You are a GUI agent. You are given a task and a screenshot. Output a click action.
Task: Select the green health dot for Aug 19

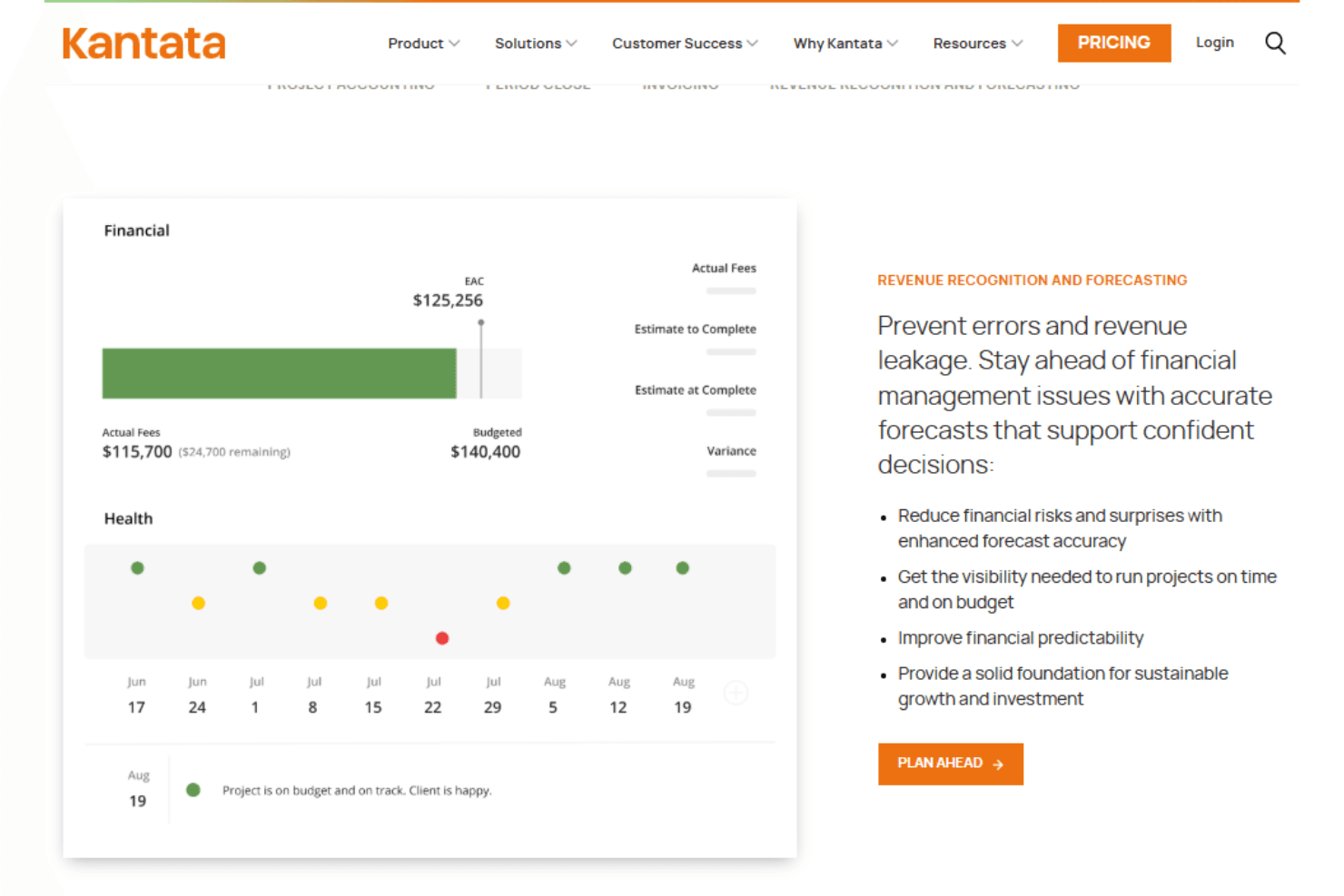(683, 568)
